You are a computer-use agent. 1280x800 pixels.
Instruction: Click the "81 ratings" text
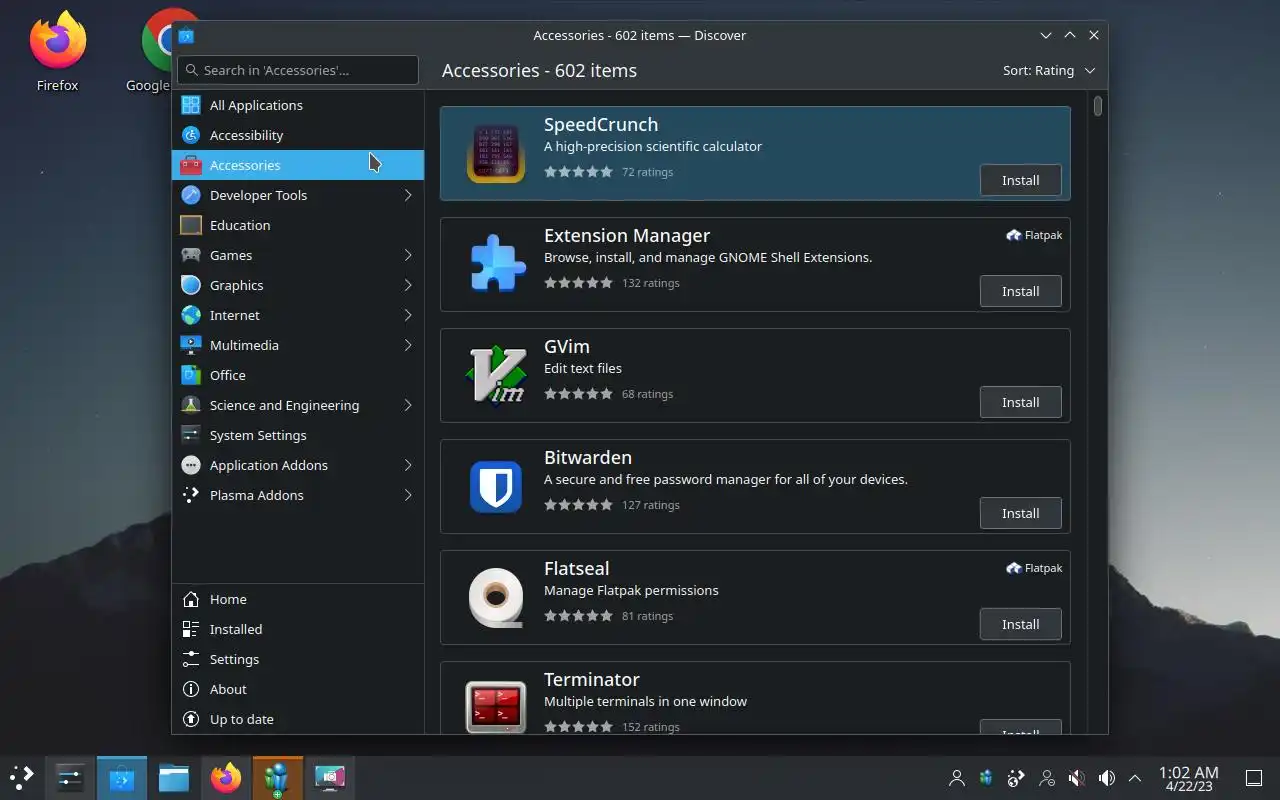(647, 616)
